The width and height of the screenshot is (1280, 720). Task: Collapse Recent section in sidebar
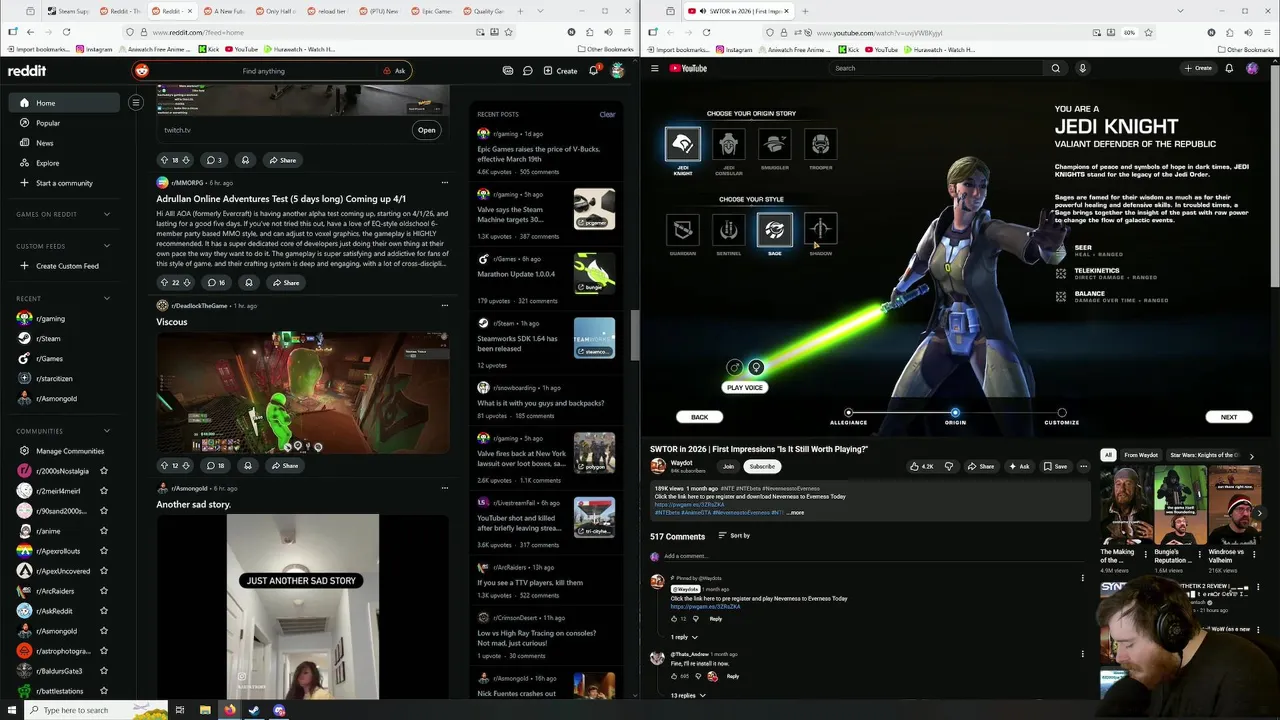[x=107, y=298]
